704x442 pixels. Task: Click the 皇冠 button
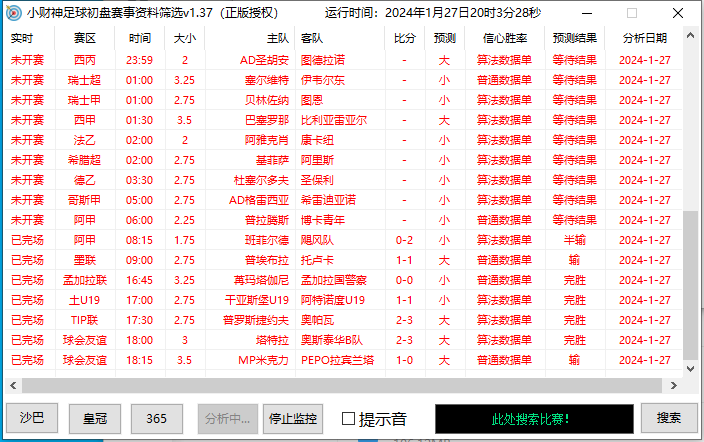(95, 419)
